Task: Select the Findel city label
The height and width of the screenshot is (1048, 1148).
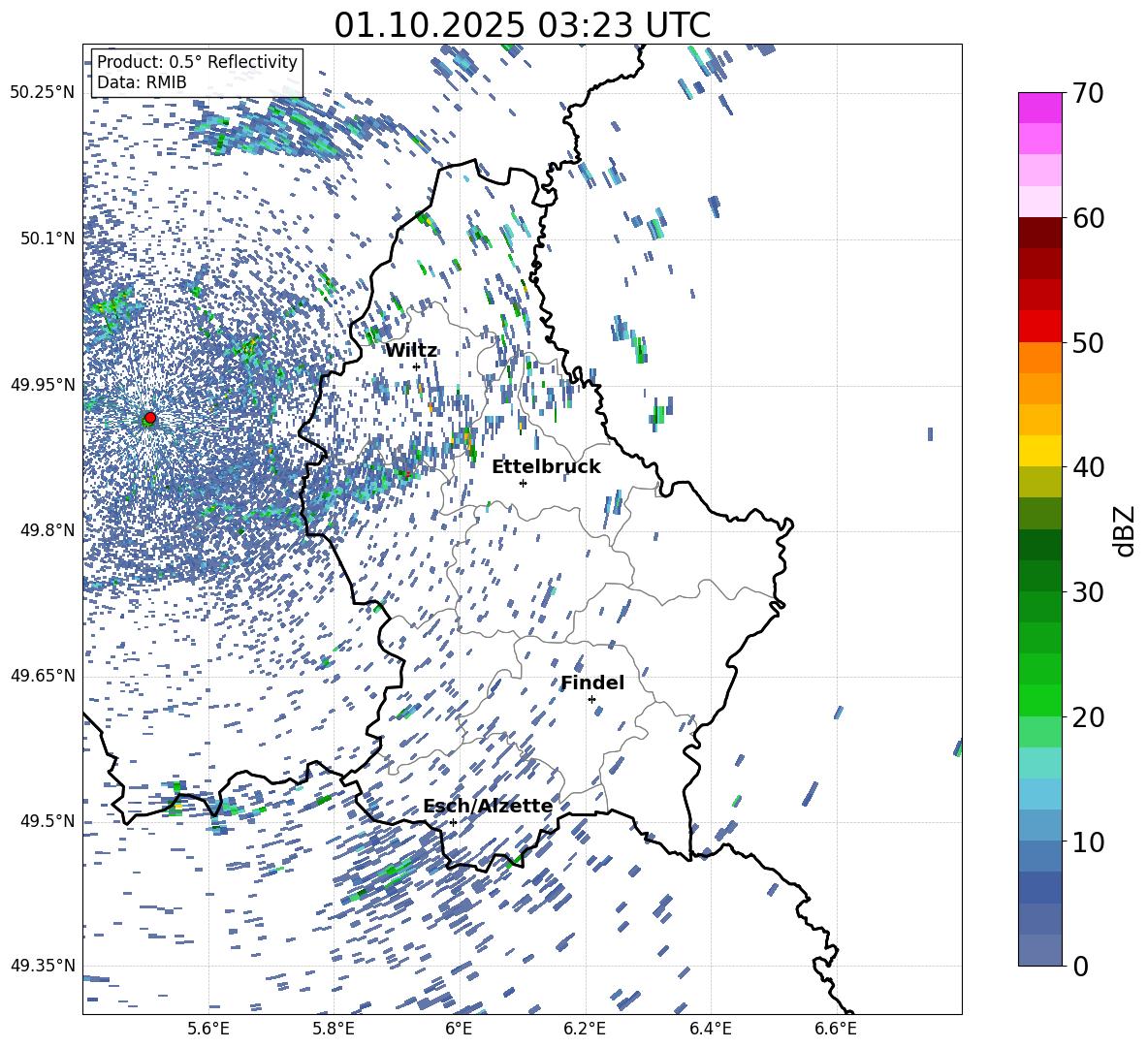Action: tap(592, 683)
